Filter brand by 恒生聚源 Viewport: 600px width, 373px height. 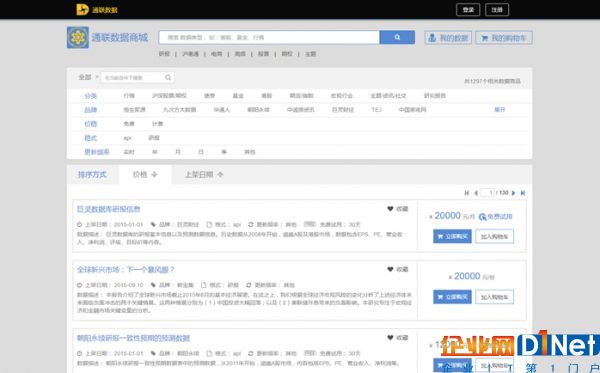pos(134,110)
